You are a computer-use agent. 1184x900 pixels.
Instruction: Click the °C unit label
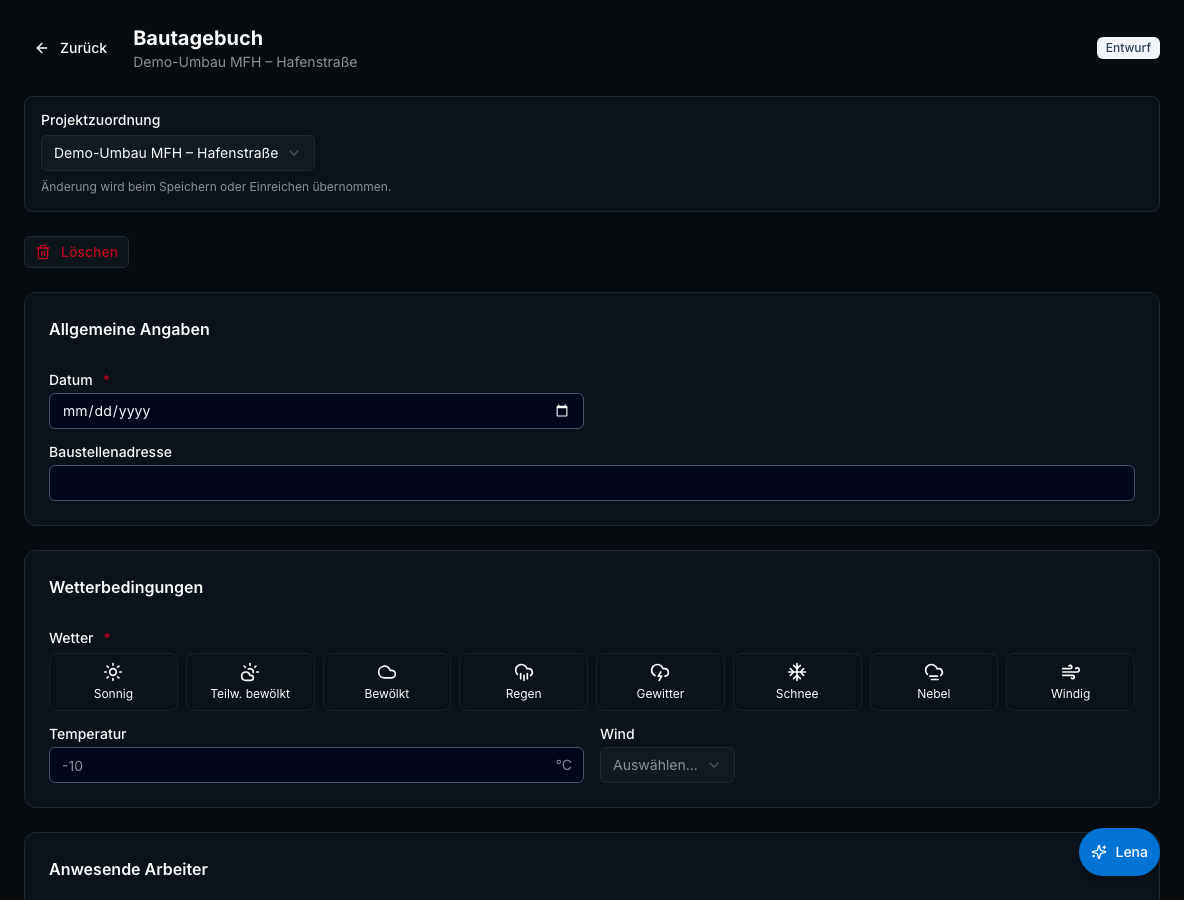563,765
